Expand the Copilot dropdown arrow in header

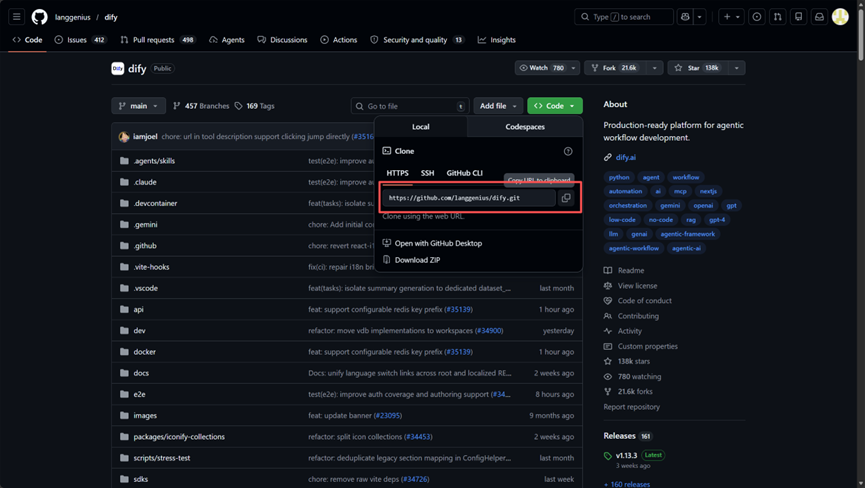(x=700, y=17)
